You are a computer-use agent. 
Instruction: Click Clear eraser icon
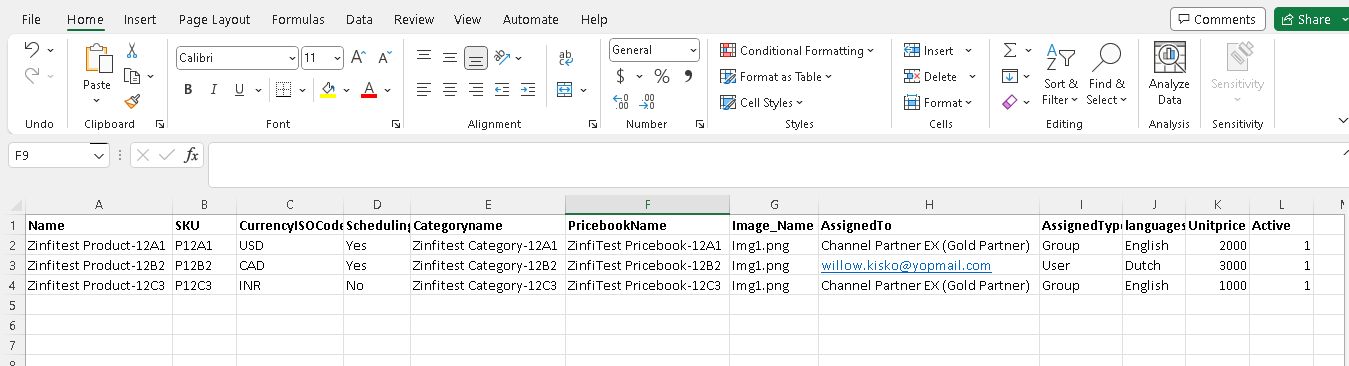1009,102
